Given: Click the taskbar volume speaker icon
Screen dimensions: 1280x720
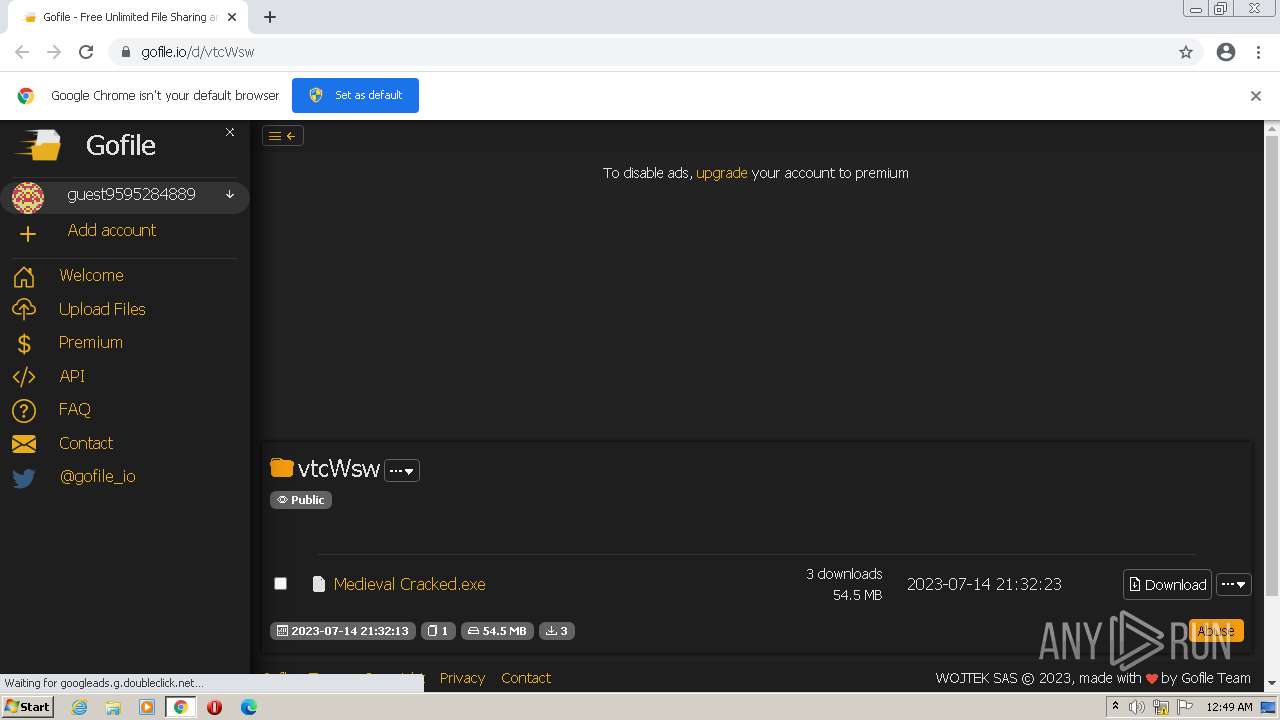Looking at the screenshot, I should (1137, 707).
